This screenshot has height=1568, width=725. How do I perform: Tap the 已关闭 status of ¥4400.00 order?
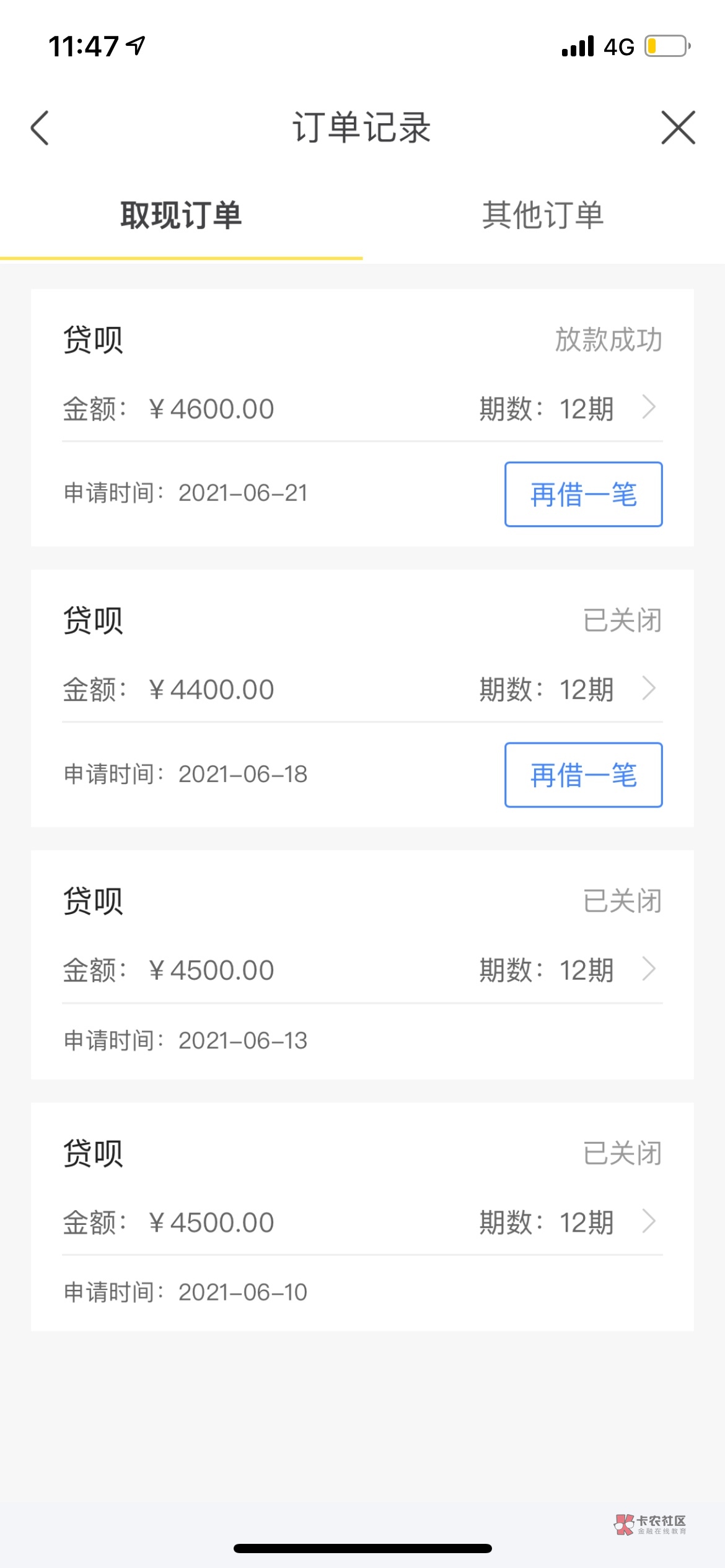tap(622, 621)
